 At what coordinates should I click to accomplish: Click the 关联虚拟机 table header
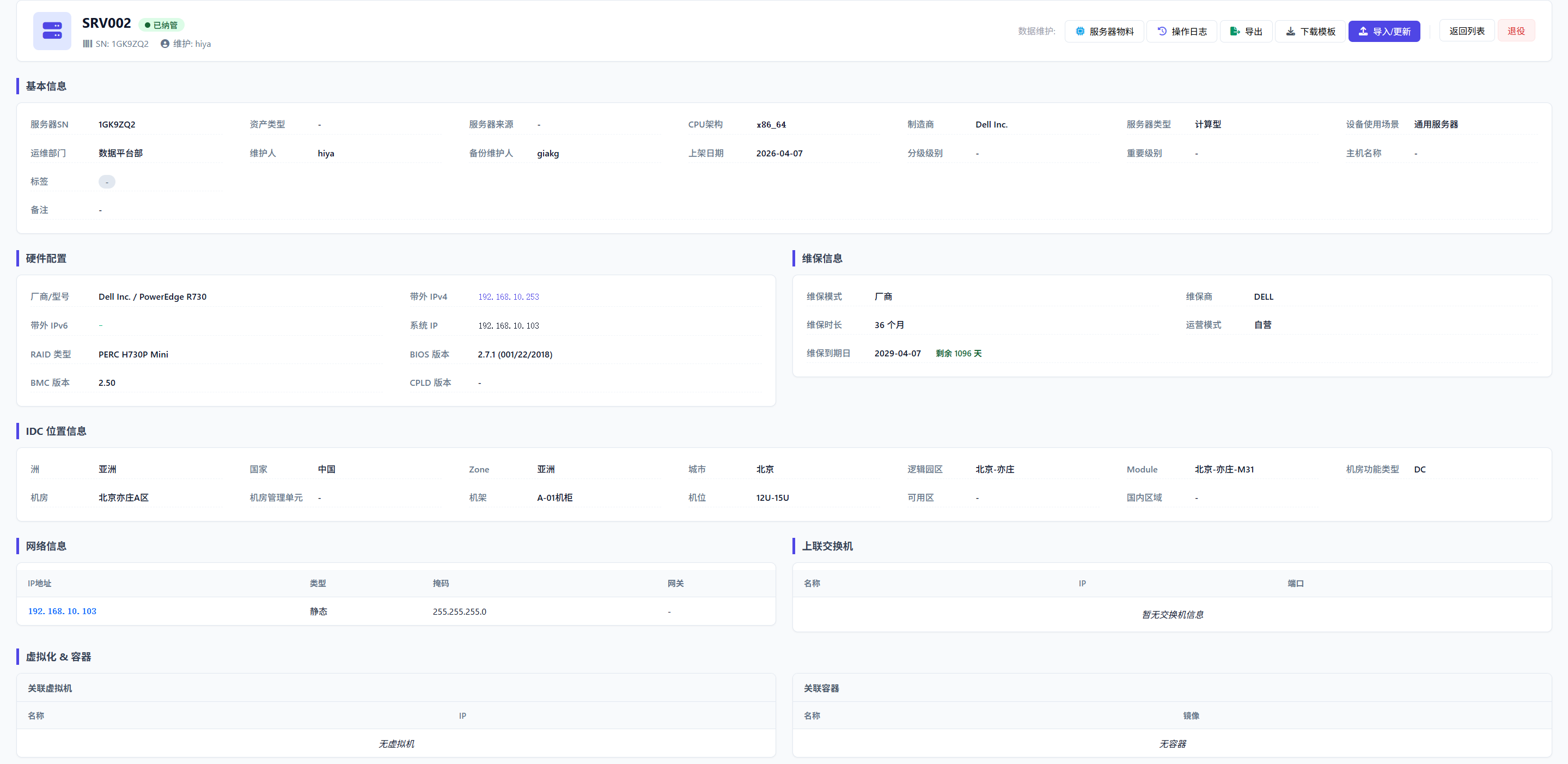click(x=50, y=688)
